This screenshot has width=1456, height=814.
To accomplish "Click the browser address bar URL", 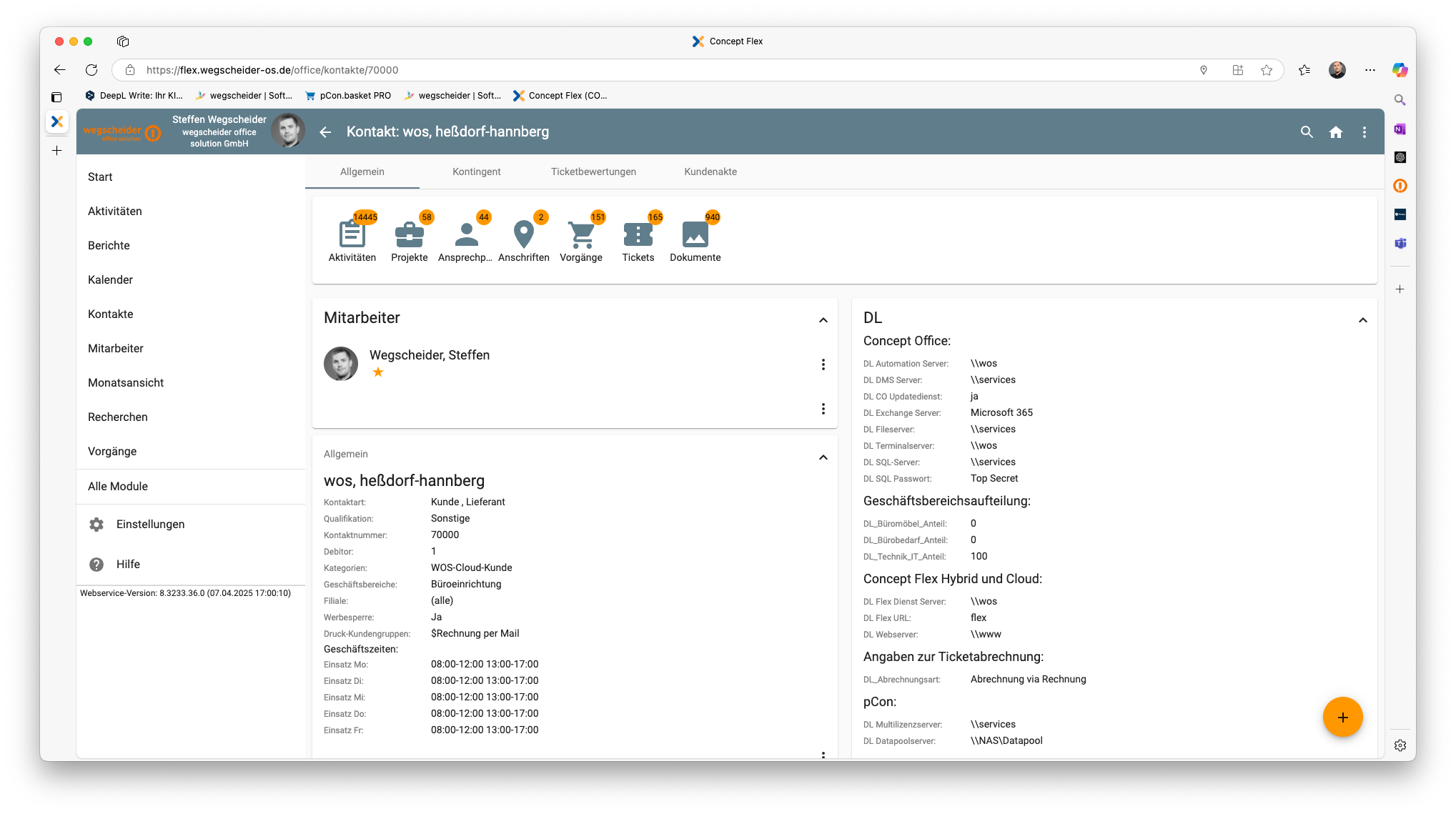I will point(272,70).
